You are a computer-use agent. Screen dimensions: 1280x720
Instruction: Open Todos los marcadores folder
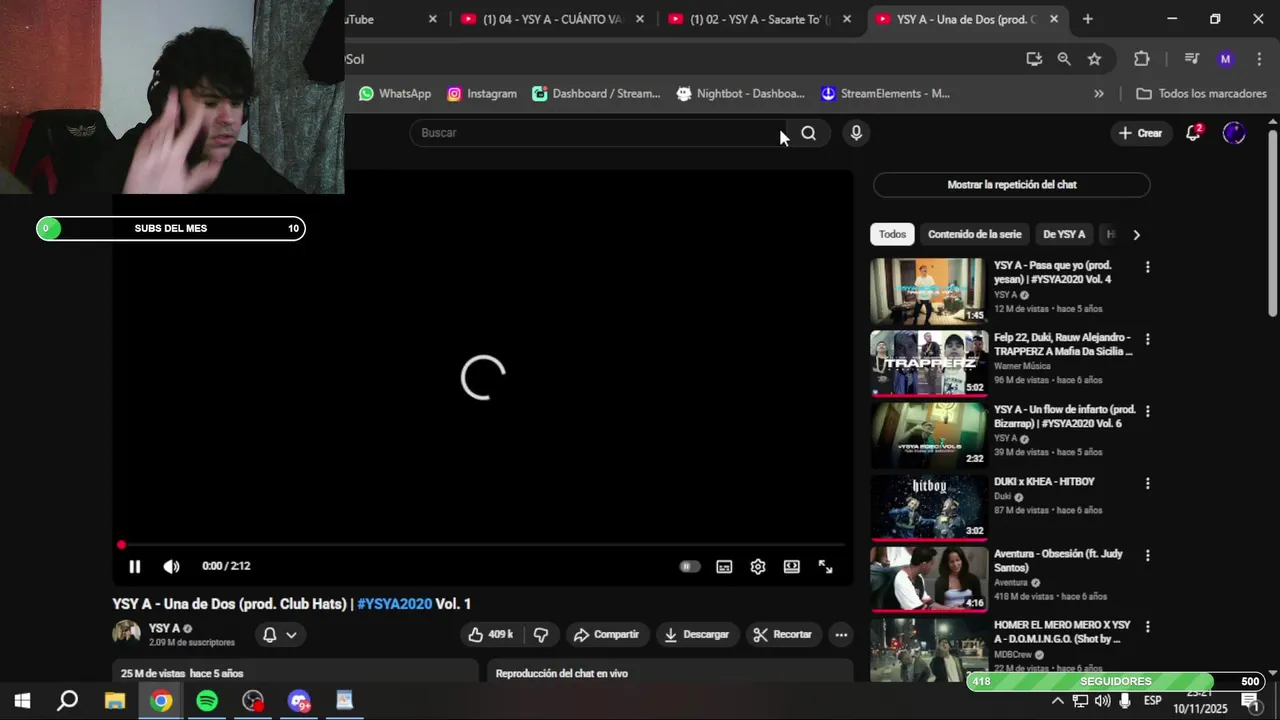point(1201,94)
